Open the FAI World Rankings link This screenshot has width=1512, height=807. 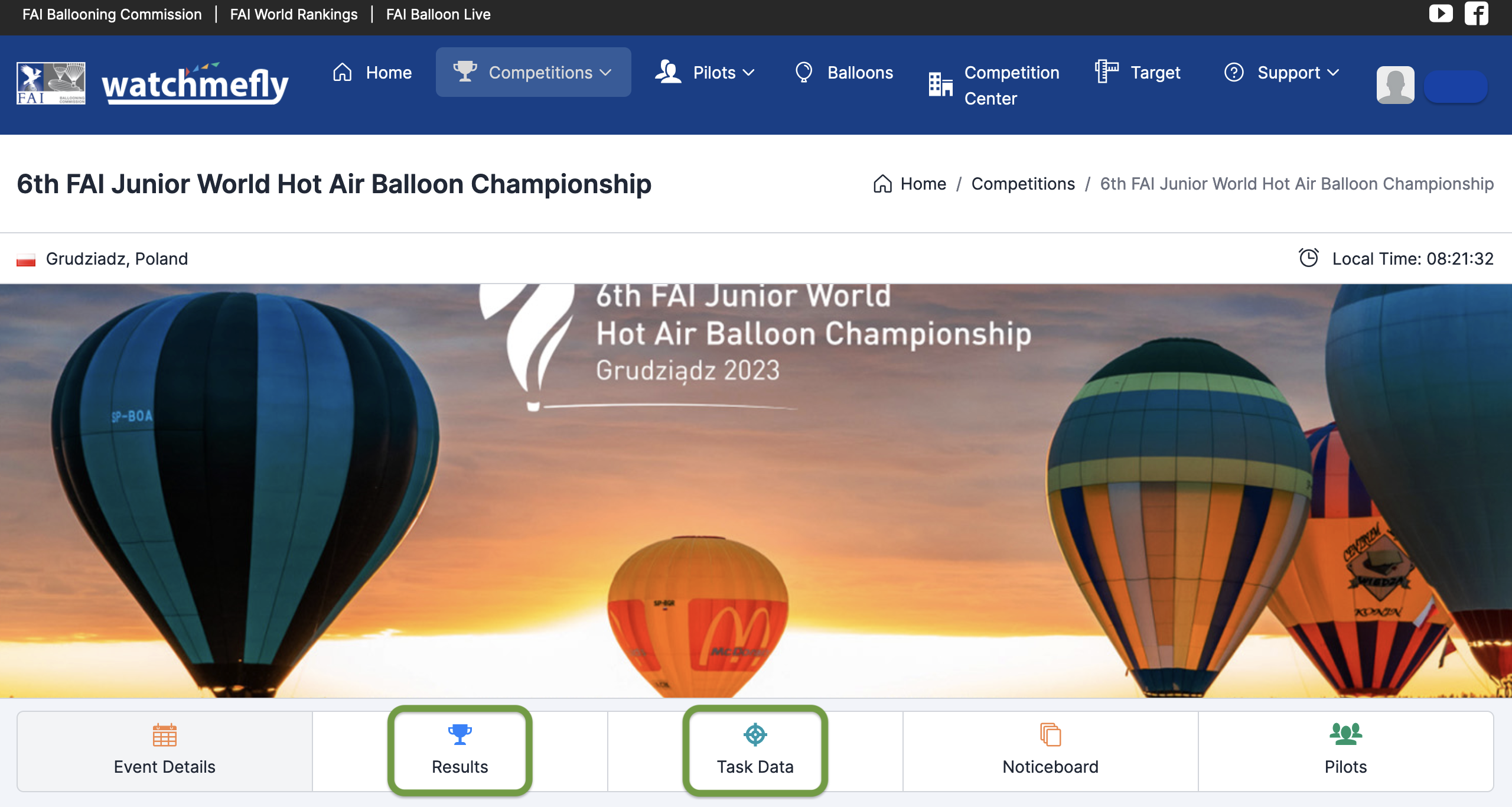[294, 14]
